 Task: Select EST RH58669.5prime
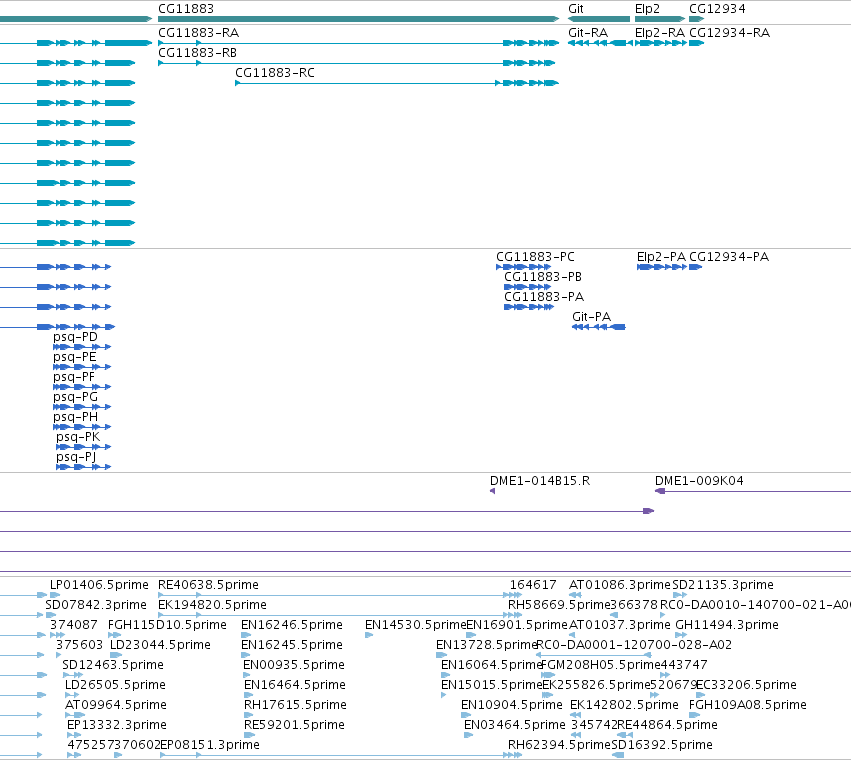tap(559, 605)
